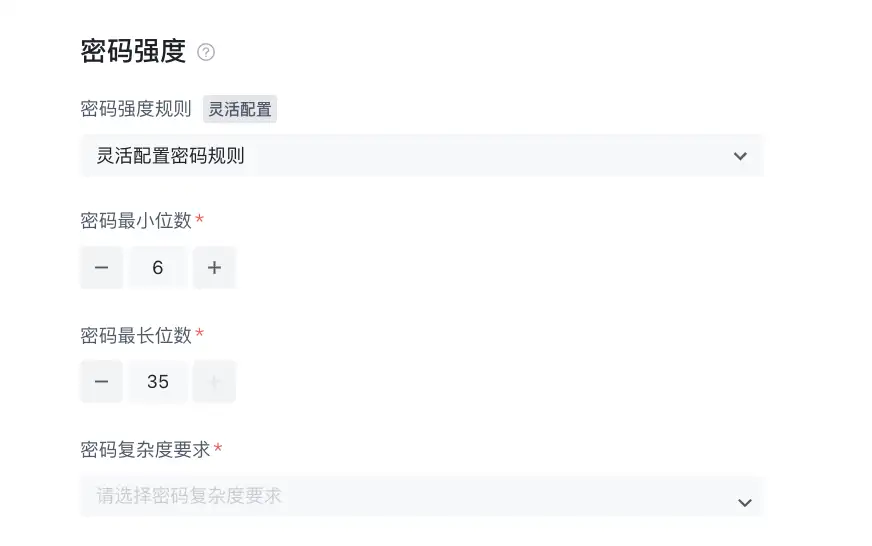This screenshot has height=546, width=872.
Task: Click the 密码强度 section heading
Action: (x=133, y=52)
